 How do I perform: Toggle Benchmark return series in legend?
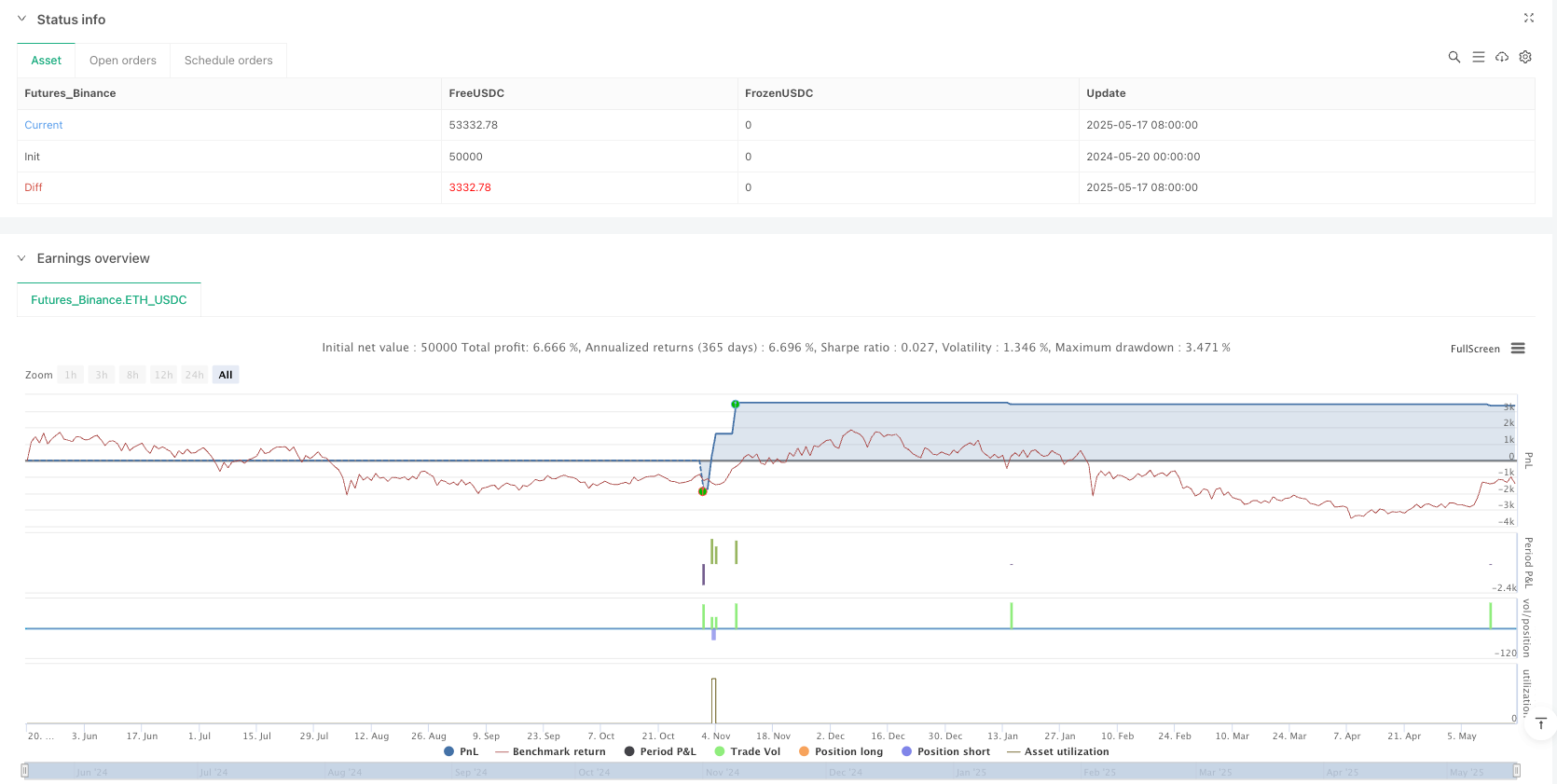(x=550, y=751)
